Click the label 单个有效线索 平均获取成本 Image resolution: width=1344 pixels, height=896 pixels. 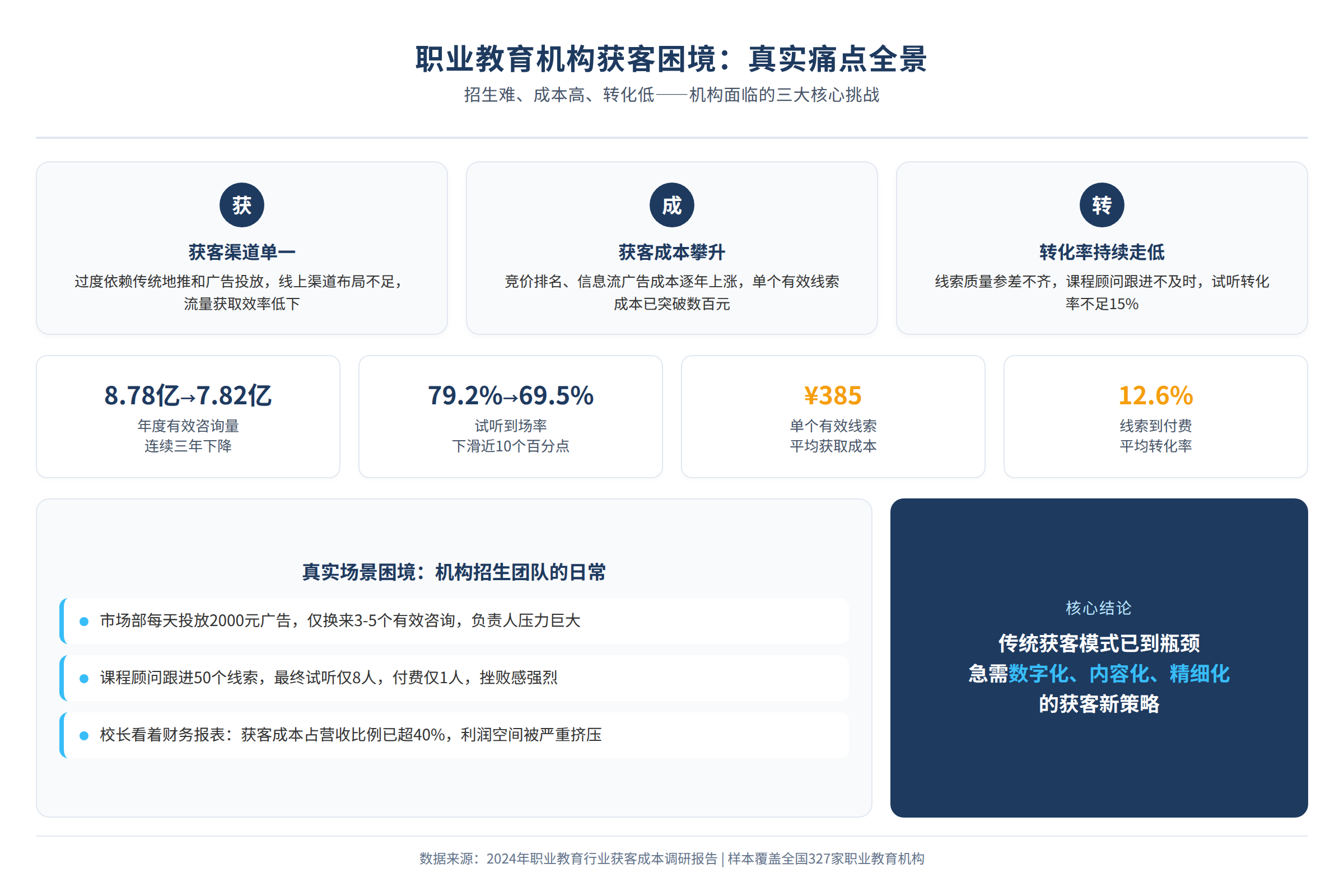click(833, 436)
